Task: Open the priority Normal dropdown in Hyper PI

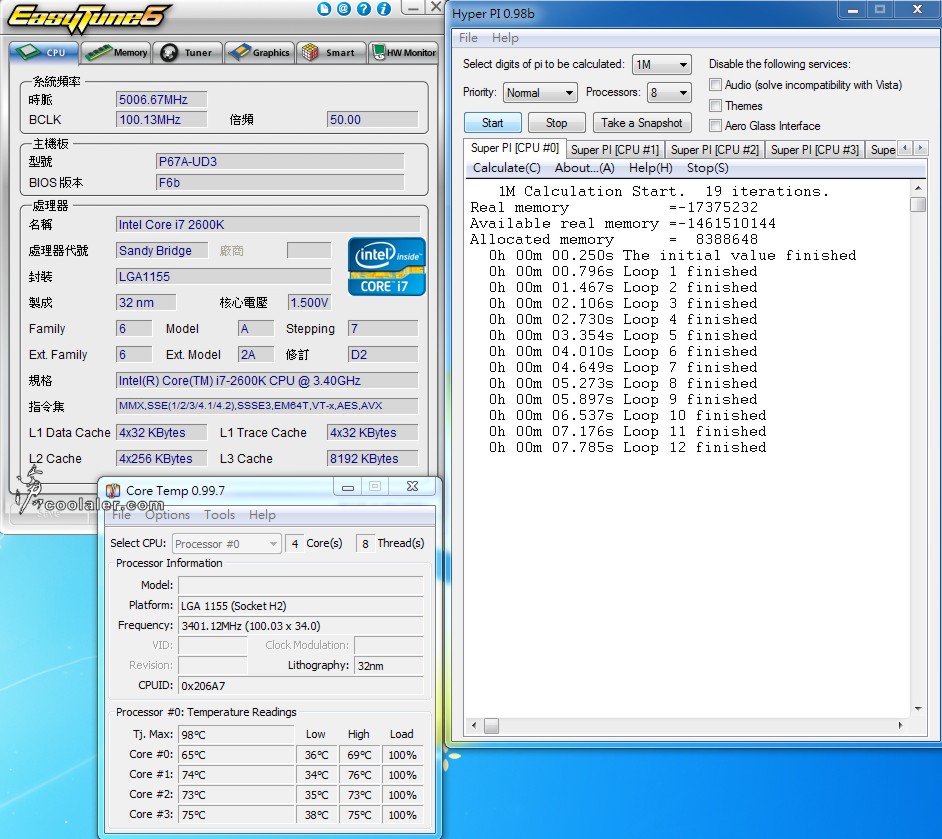Action: (x=539, y=92)
